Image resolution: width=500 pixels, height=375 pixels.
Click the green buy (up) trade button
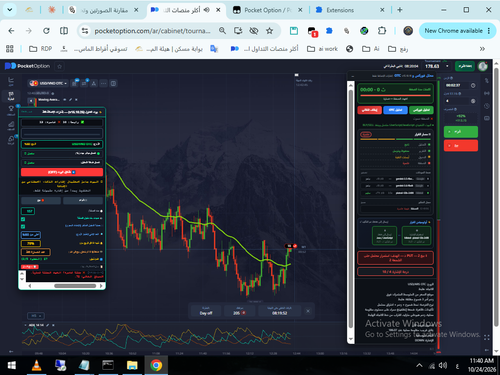tap(461, 132)
